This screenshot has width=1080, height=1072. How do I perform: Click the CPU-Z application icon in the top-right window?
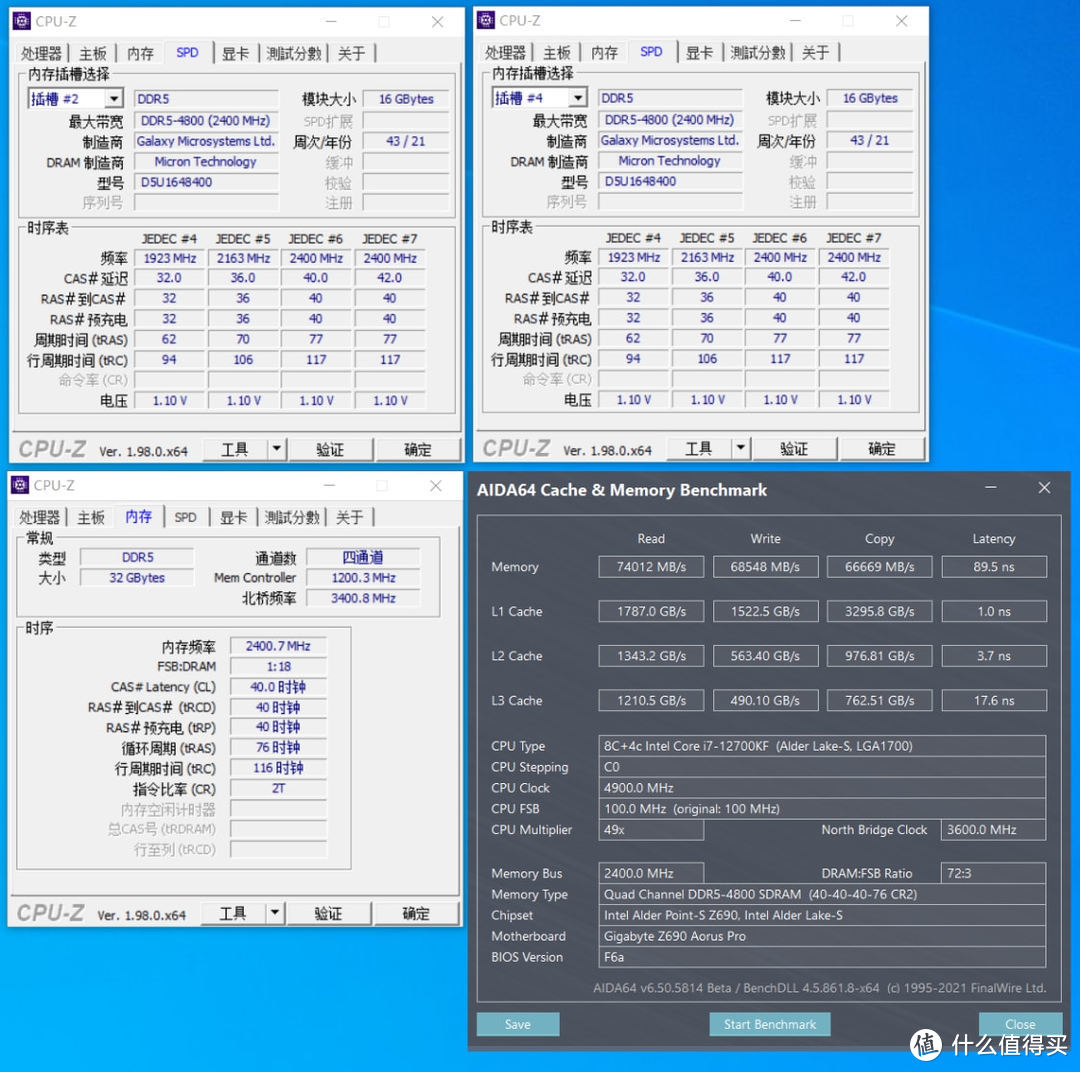pyautogui.click(x=486, y=20)
